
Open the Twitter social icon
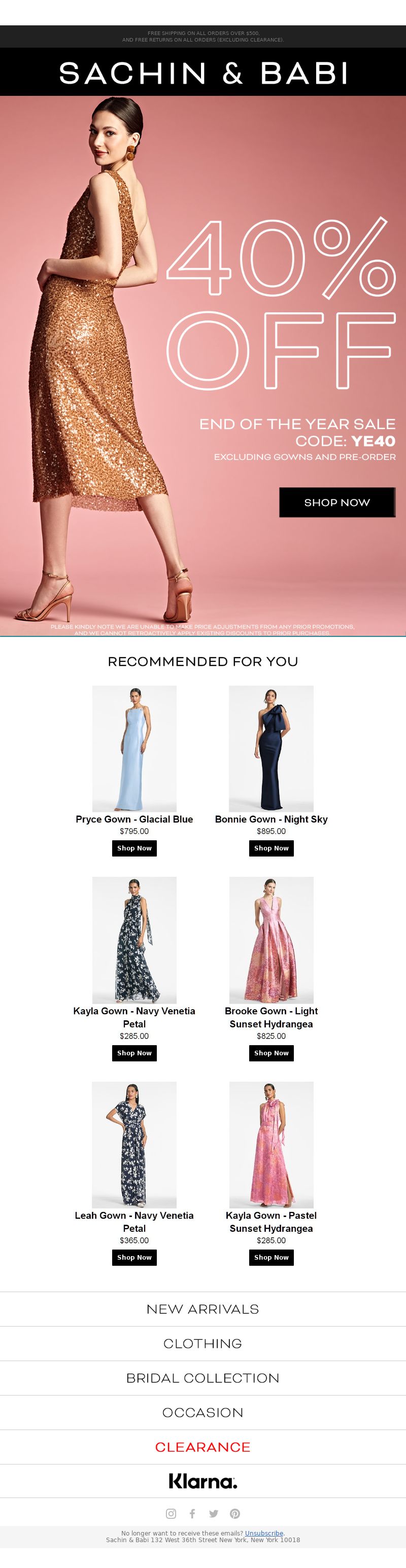pyautogui.click(x=213, y=1513)
